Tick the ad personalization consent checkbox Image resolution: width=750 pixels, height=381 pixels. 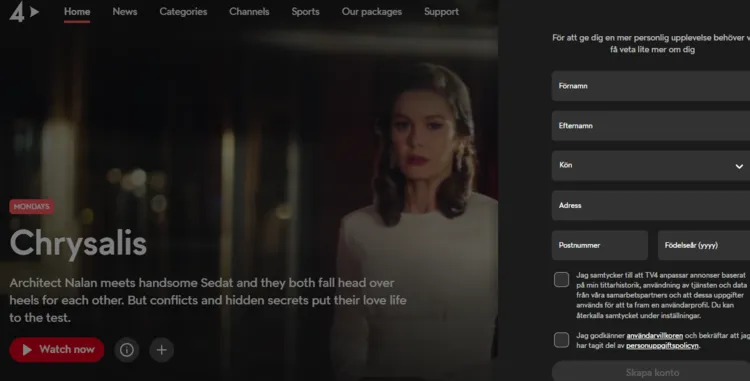(562, 280)
